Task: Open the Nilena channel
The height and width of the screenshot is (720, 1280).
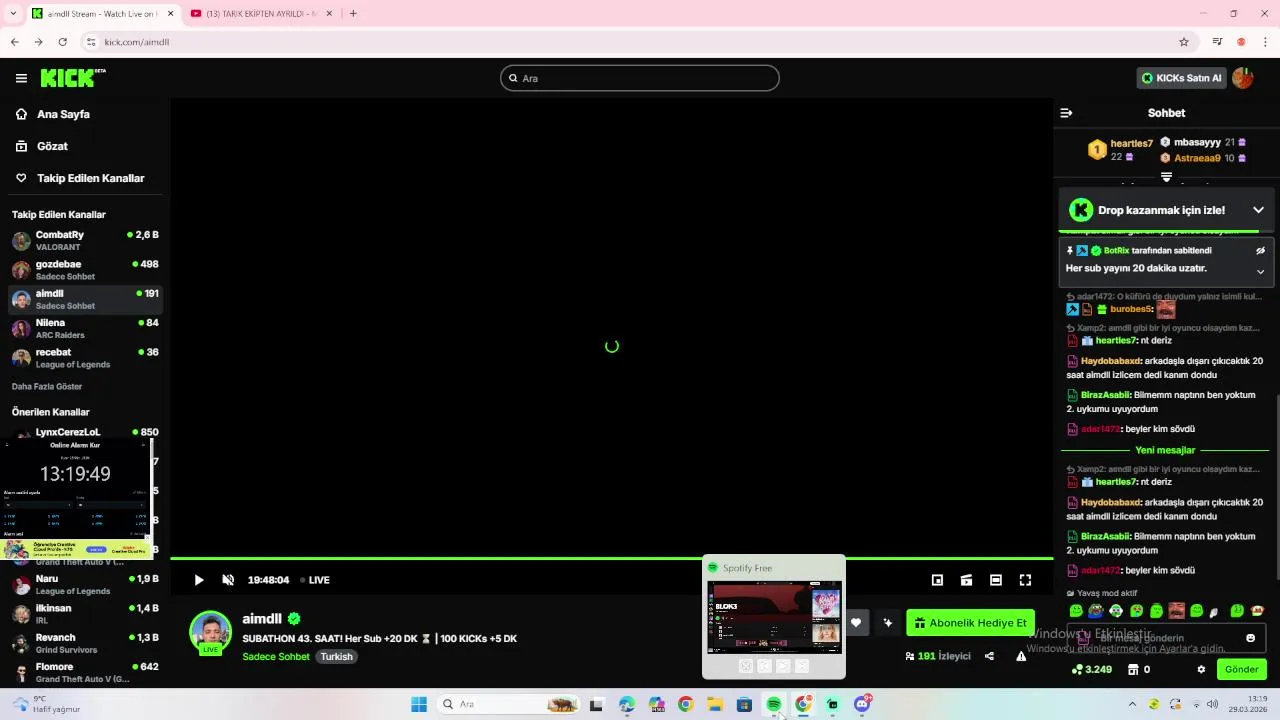Action: point(85,329)
